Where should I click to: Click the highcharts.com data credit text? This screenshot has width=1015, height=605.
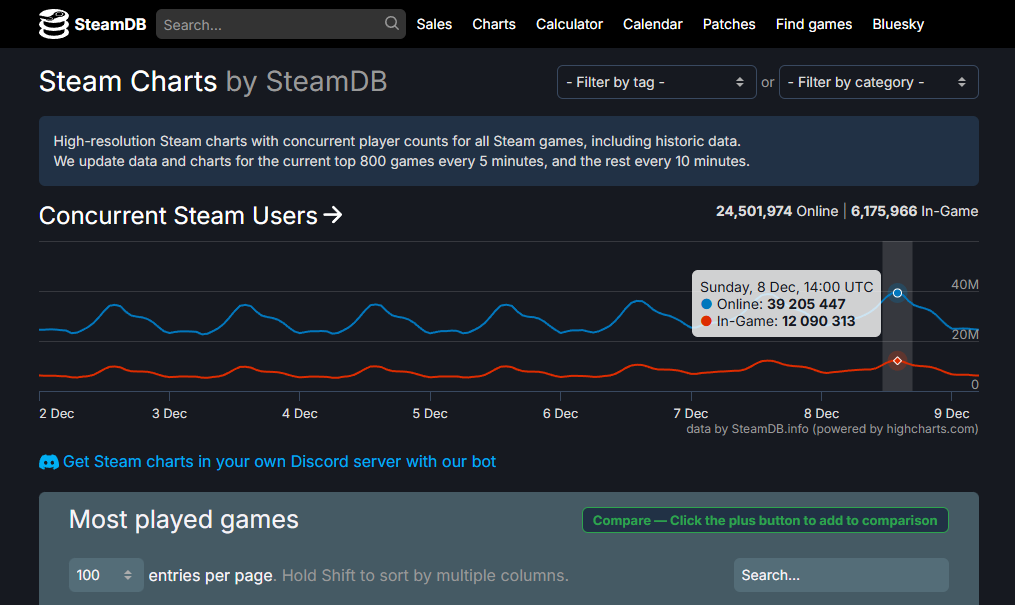[x=832, y=429]
